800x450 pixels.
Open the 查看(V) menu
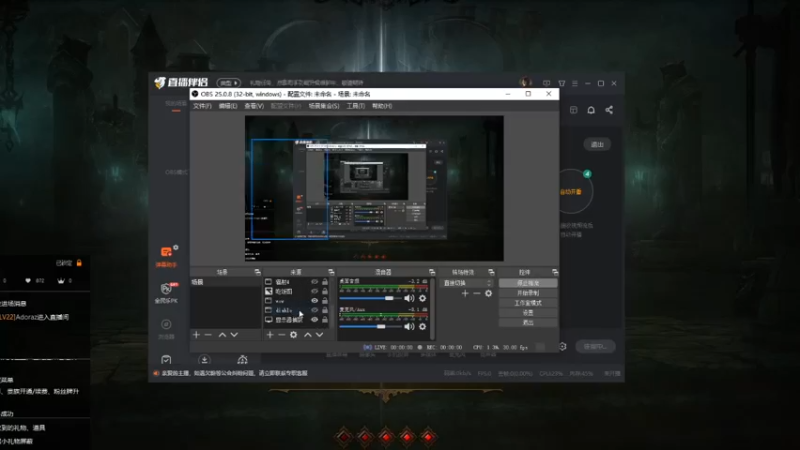coord(254,106)
